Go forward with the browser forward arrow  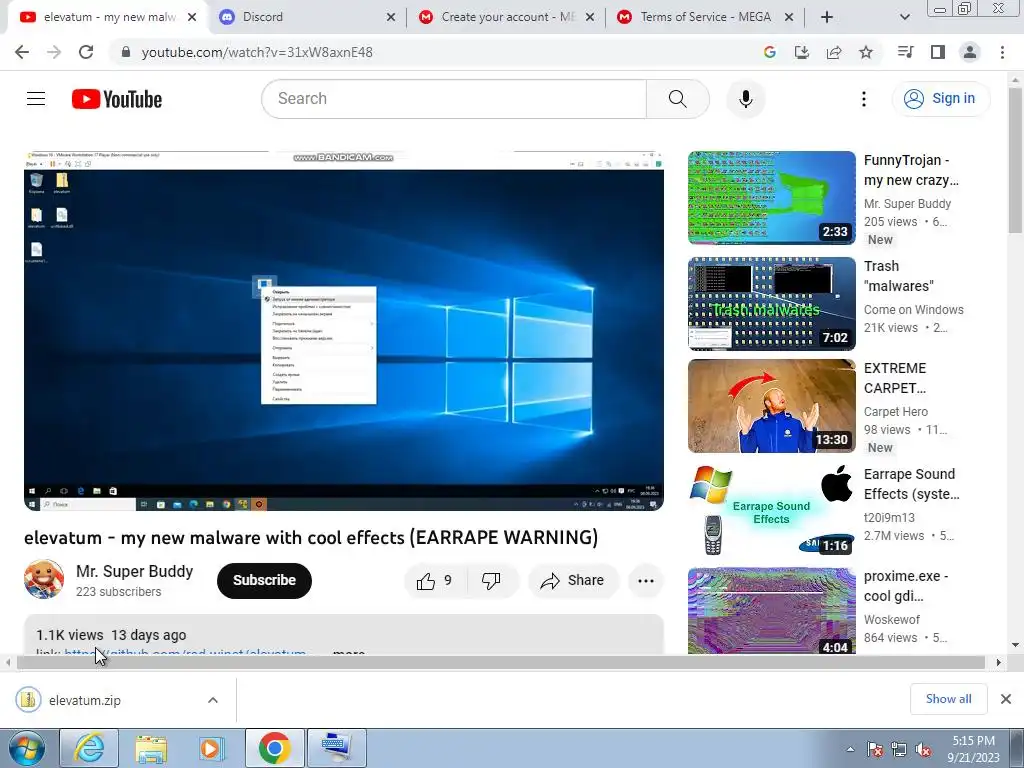click(54, 52)
